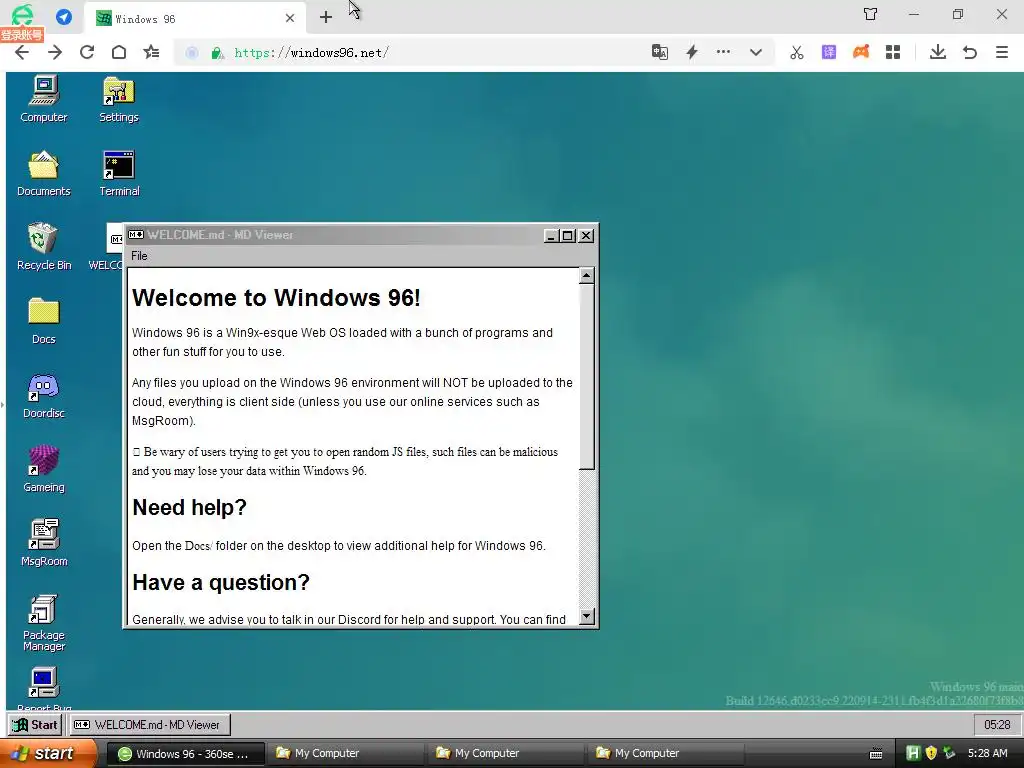Open the Recycle Bin icon

tap(44, 247)
